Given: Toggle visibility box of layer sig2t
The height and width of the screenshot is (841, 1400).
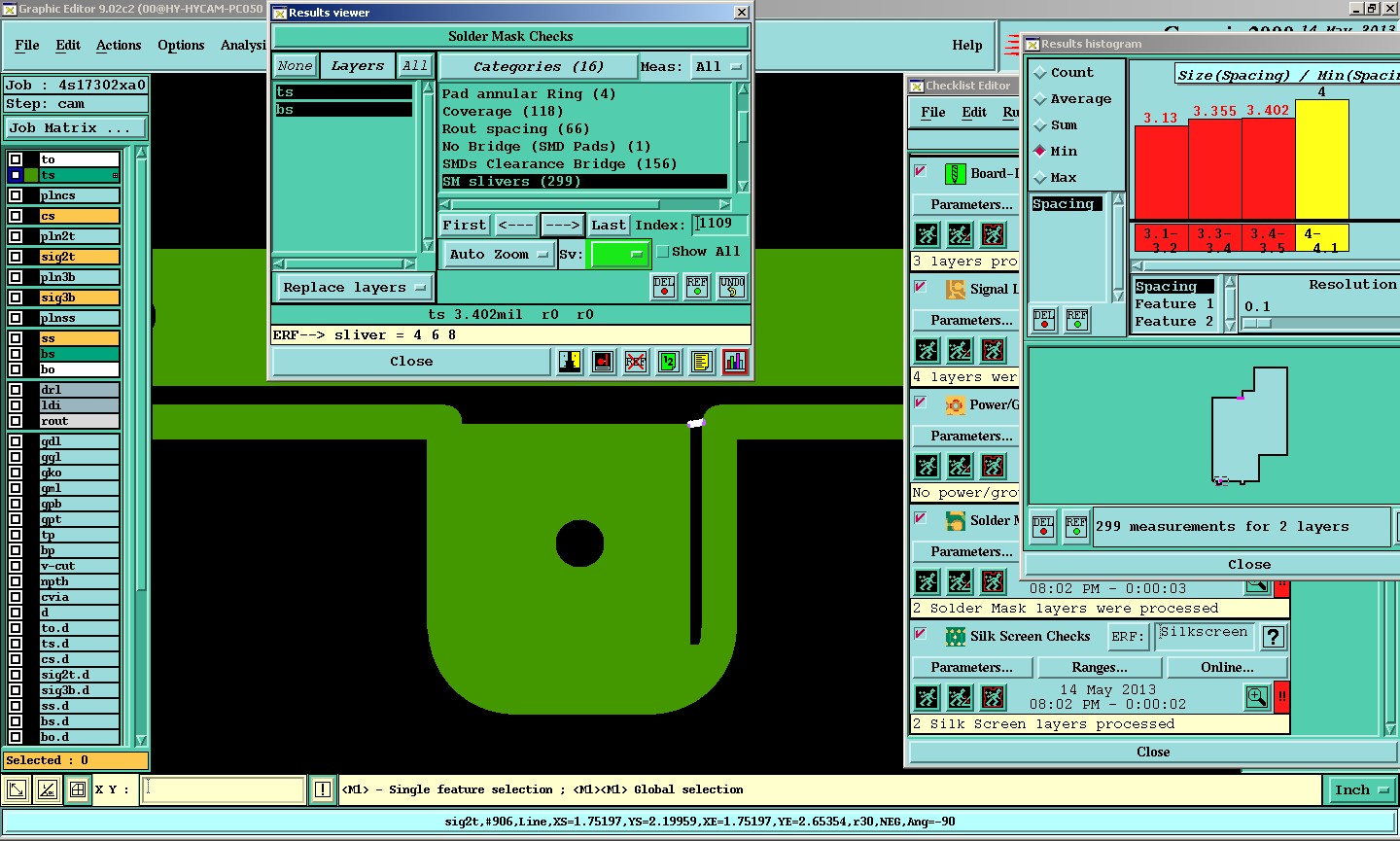Looking at the screenshot, I should tap(16, 257).
